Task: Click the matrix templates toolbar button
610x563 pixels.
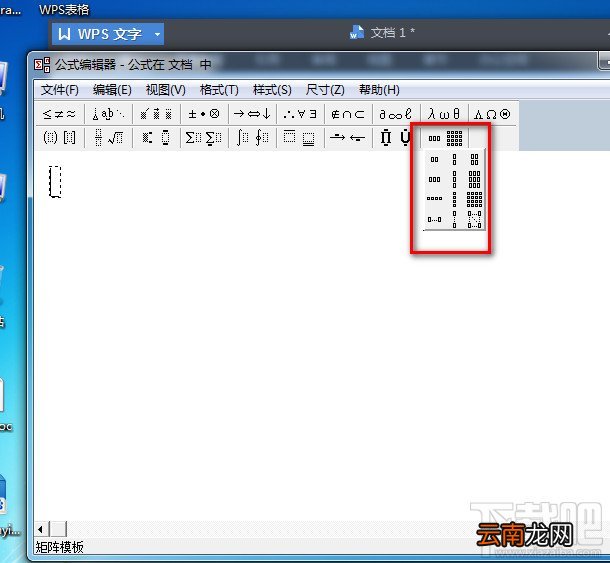Action: [445, 138]
